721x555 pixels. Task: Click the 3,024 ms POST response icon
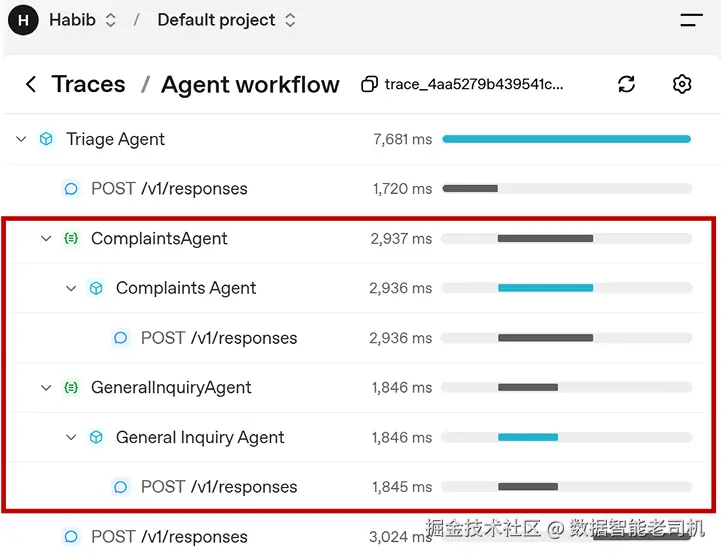71,537
